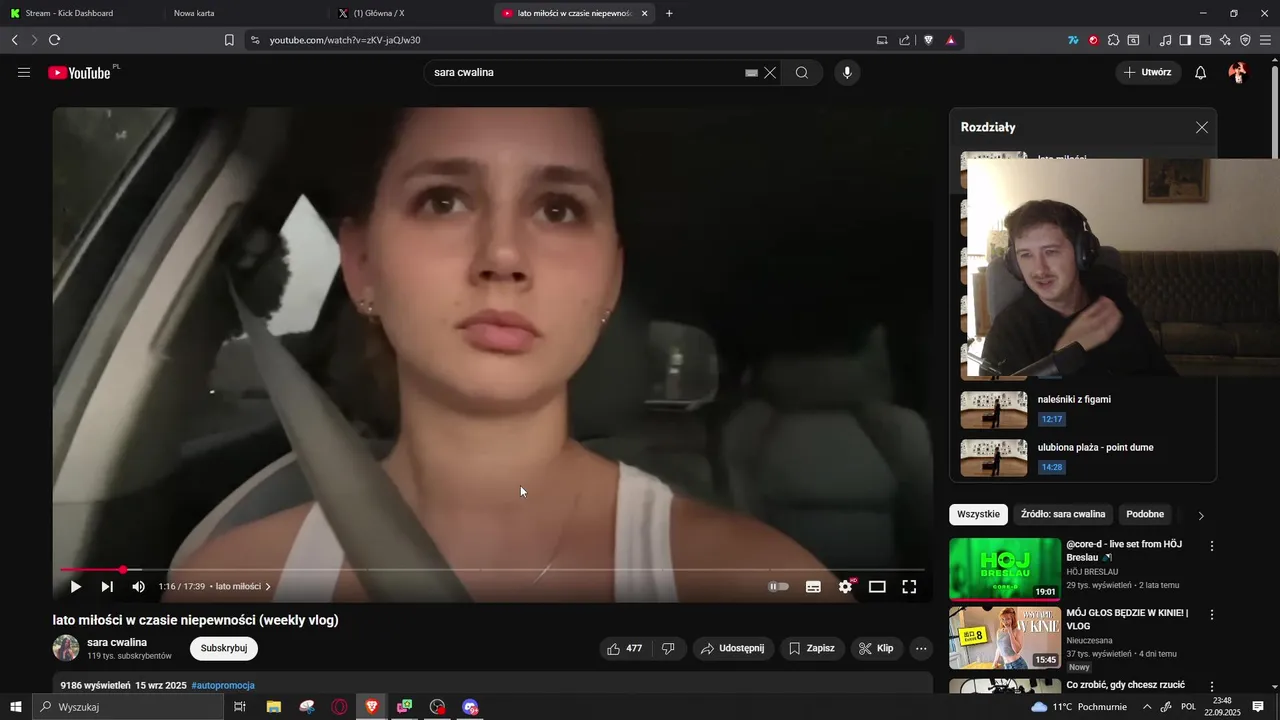This screenshot has width=1280, height=720.
Task: Open Brave Leo AI sparkle icon
Action: (x=1225, y=40)
